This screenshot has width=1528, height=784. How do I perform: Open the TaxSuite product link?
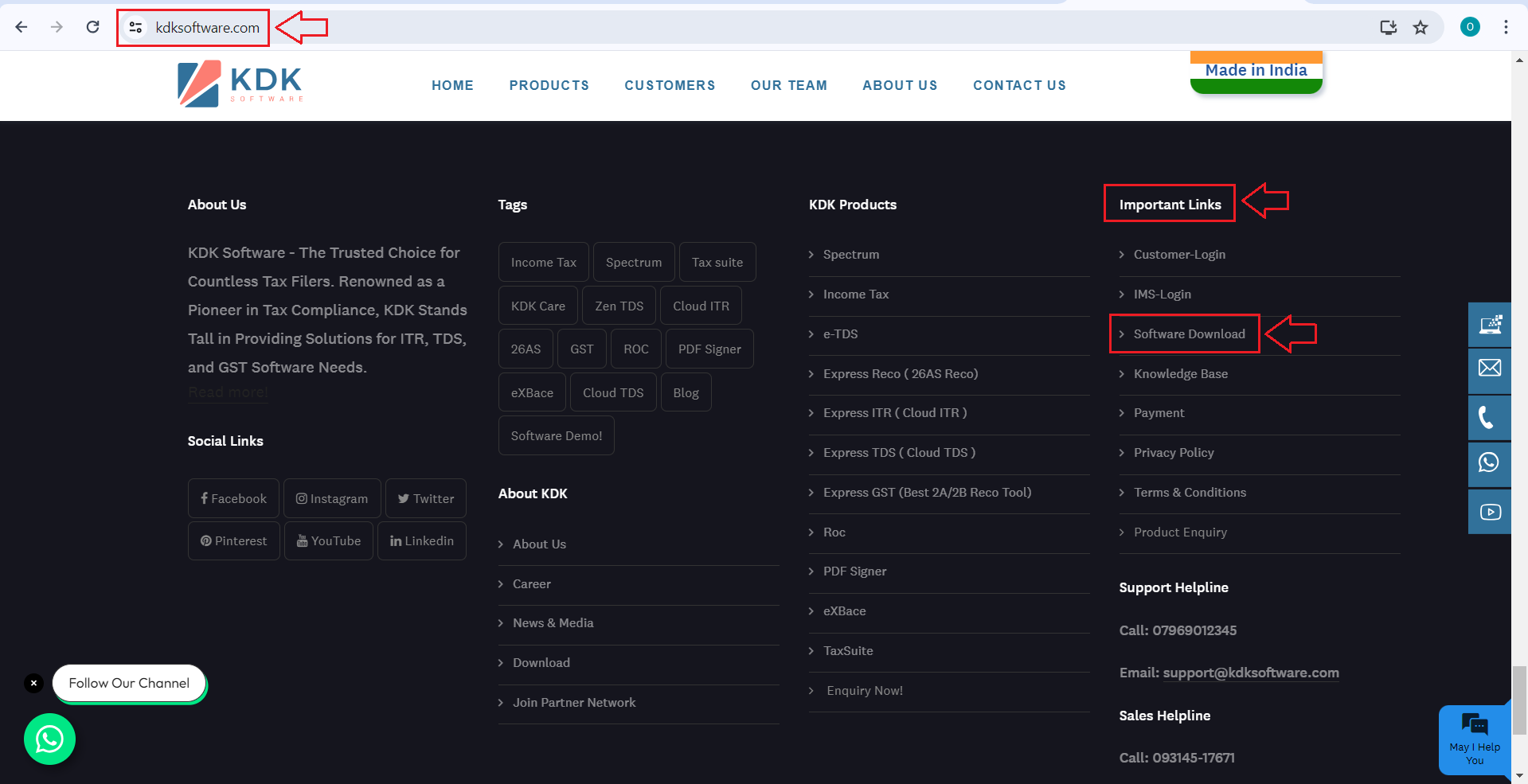pyautogui.click(x=848, y=650)
